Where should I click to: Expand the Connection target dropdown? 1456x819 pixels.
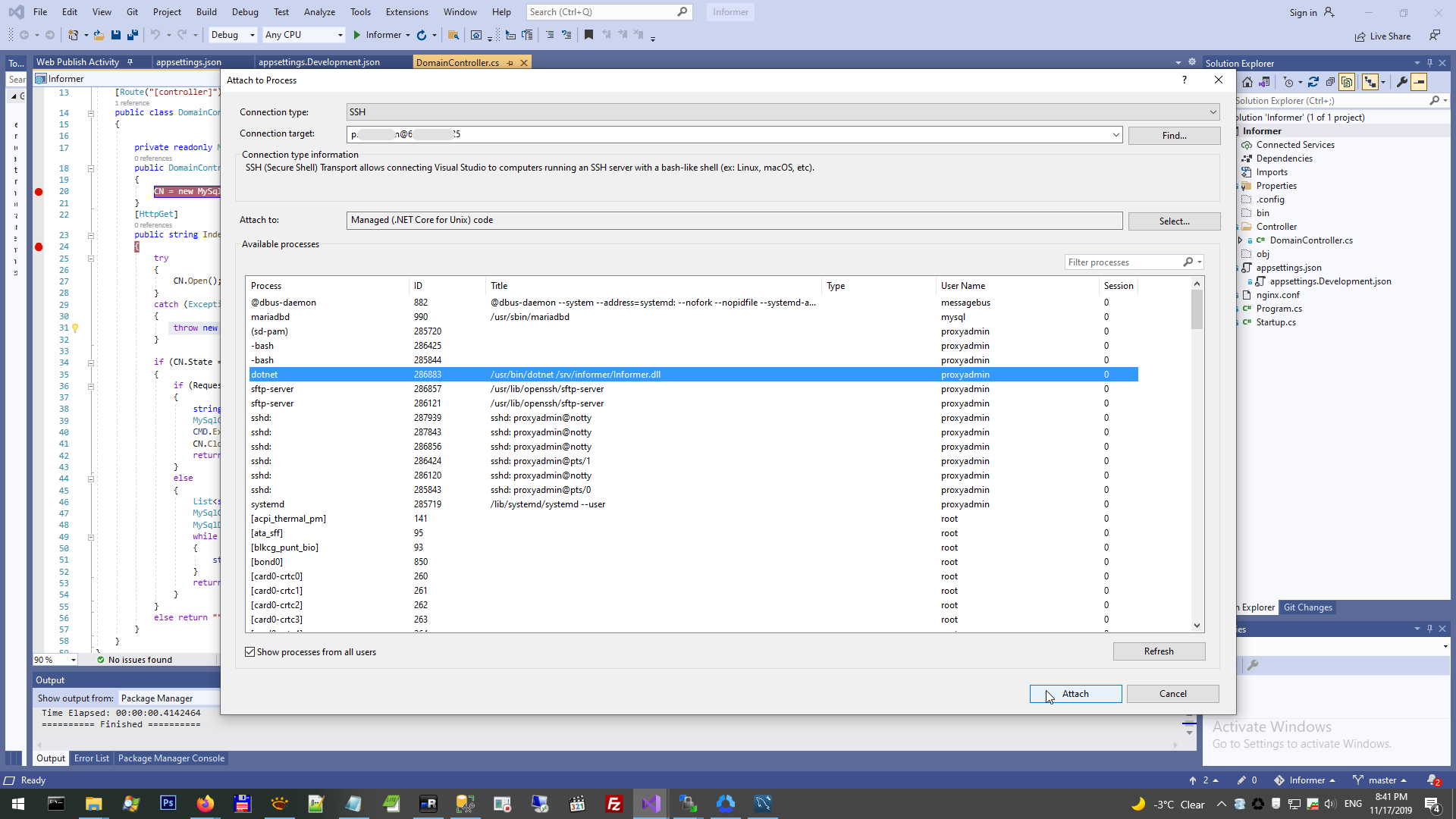coord(1116,135)
